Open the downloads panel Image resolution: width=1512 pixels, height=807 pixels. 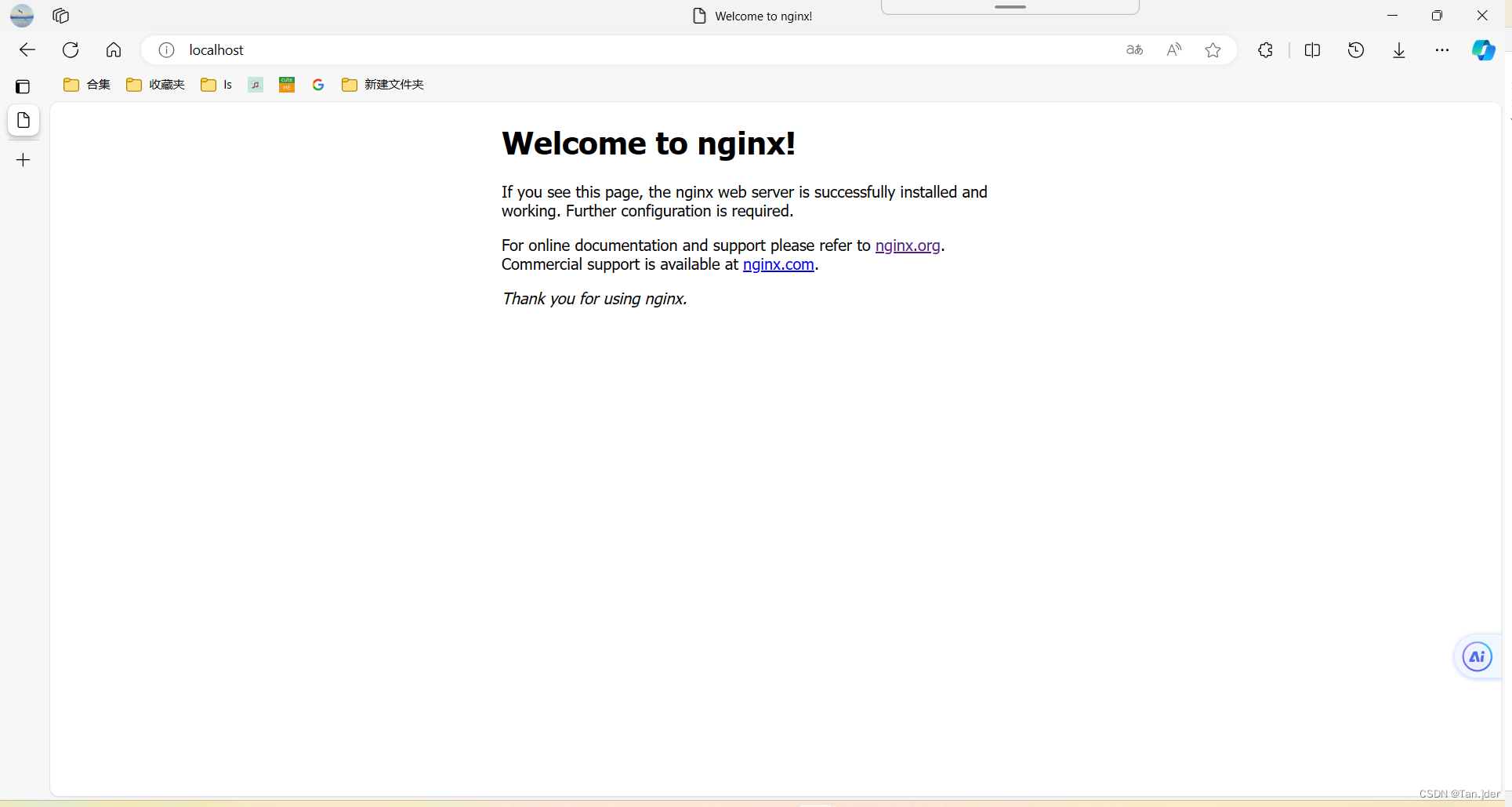tap(1399, 50)
